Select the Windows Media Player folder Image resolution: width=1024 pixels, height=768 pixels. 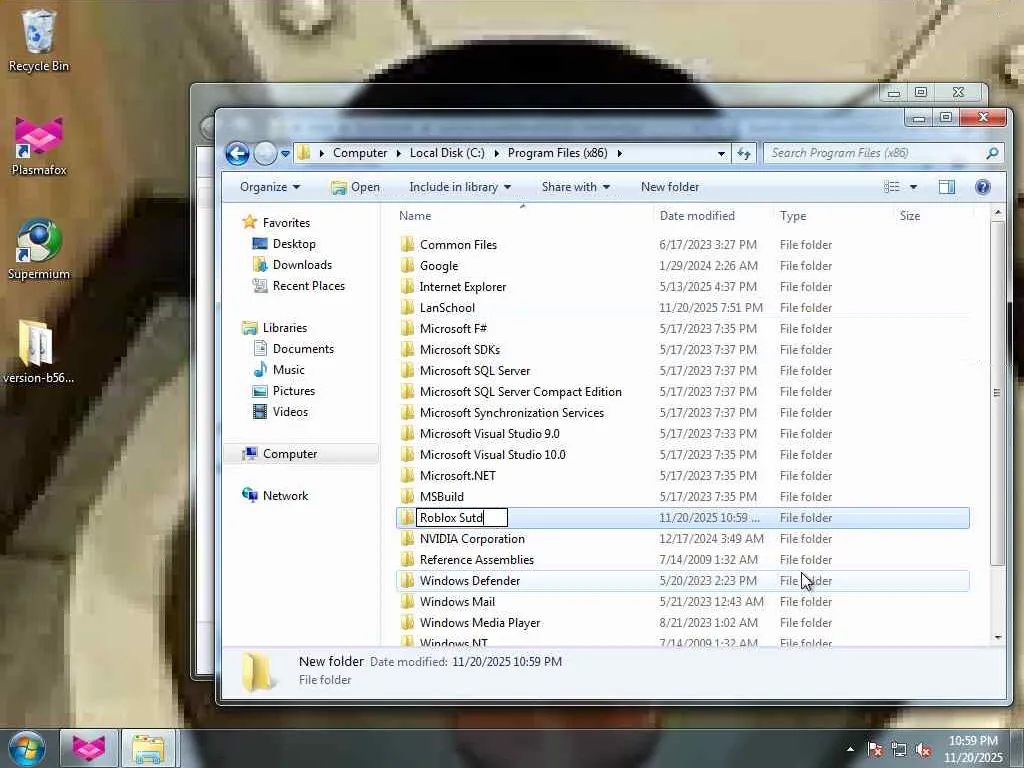pos(479,623)
